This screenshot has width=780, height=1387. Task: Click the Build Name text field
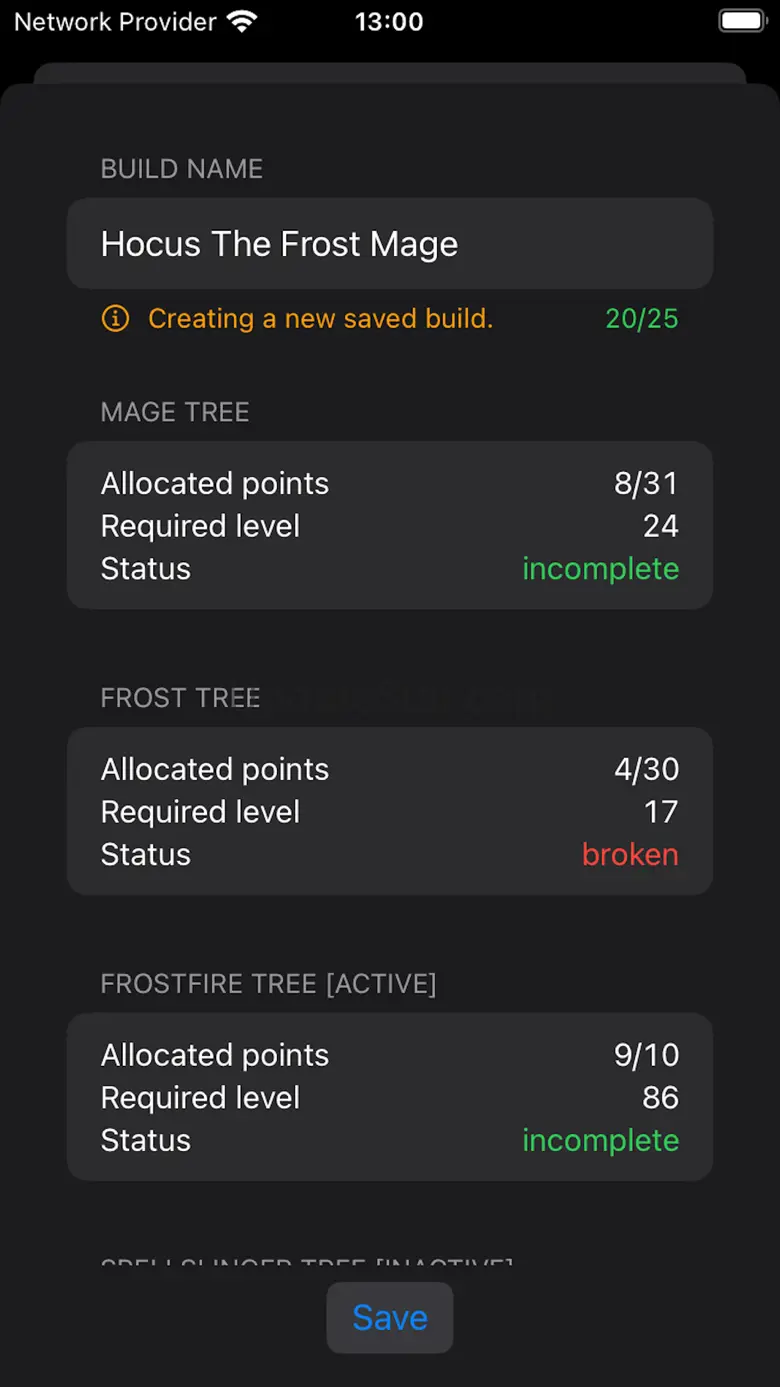tap(389, 244)
